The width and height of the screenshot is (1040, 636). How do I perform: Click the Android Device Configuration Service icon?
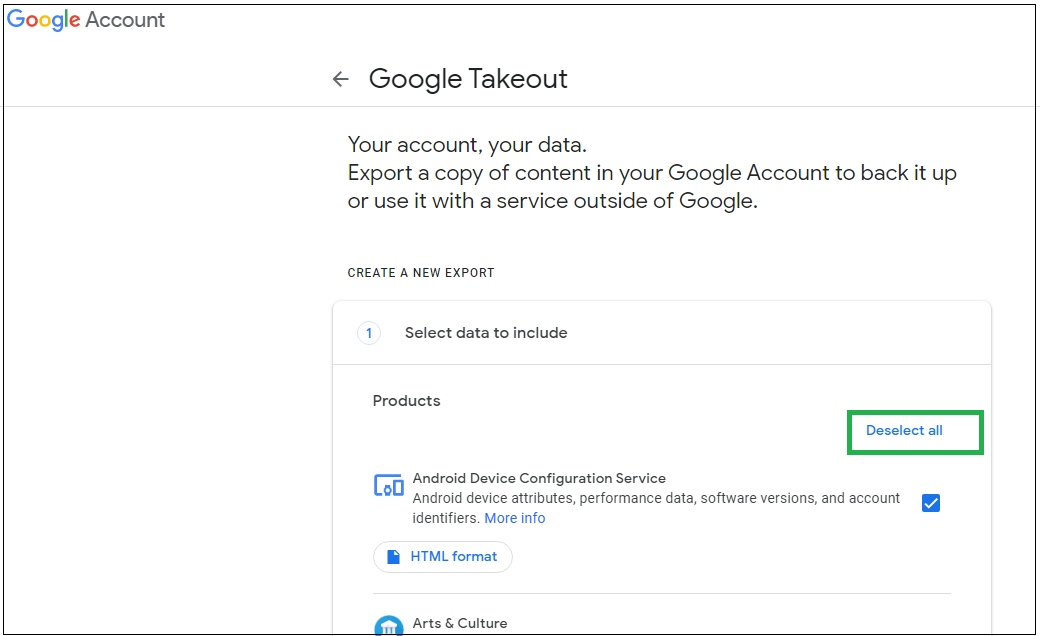pos(389,486)
